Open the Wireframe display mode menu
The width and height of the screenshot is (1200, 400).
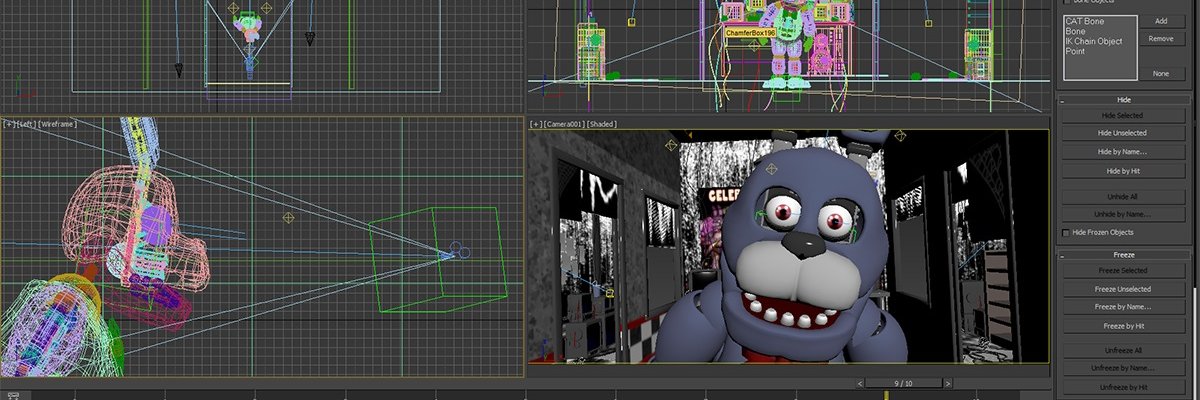tap(56, 124)
